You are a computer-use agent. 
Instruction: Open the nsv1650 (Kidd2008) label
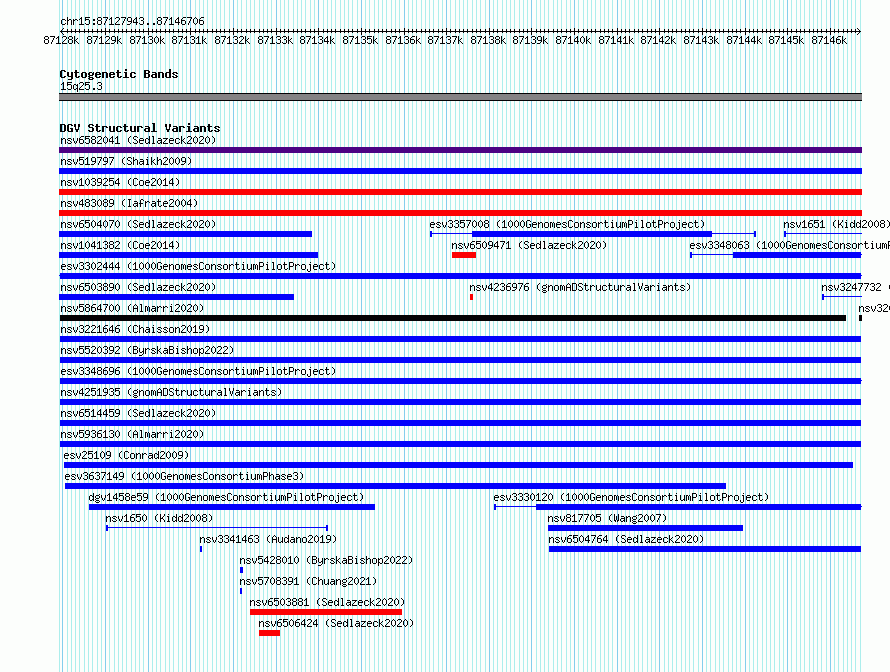pyautogui.click(x=159, y=518)
